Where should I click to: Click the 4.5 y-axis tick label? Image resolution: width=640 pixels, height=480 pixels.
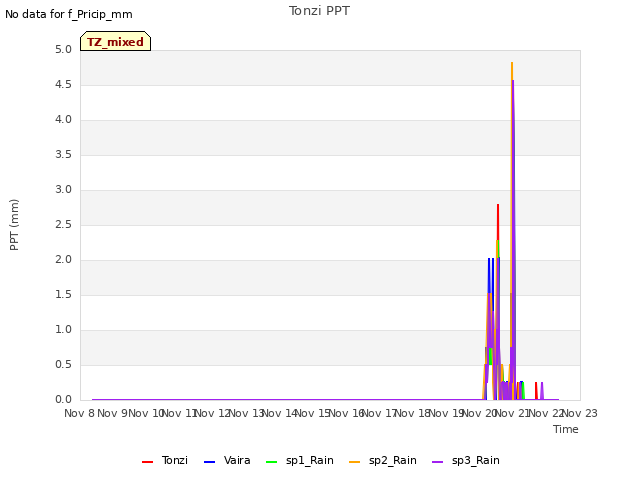pos(63,84)
